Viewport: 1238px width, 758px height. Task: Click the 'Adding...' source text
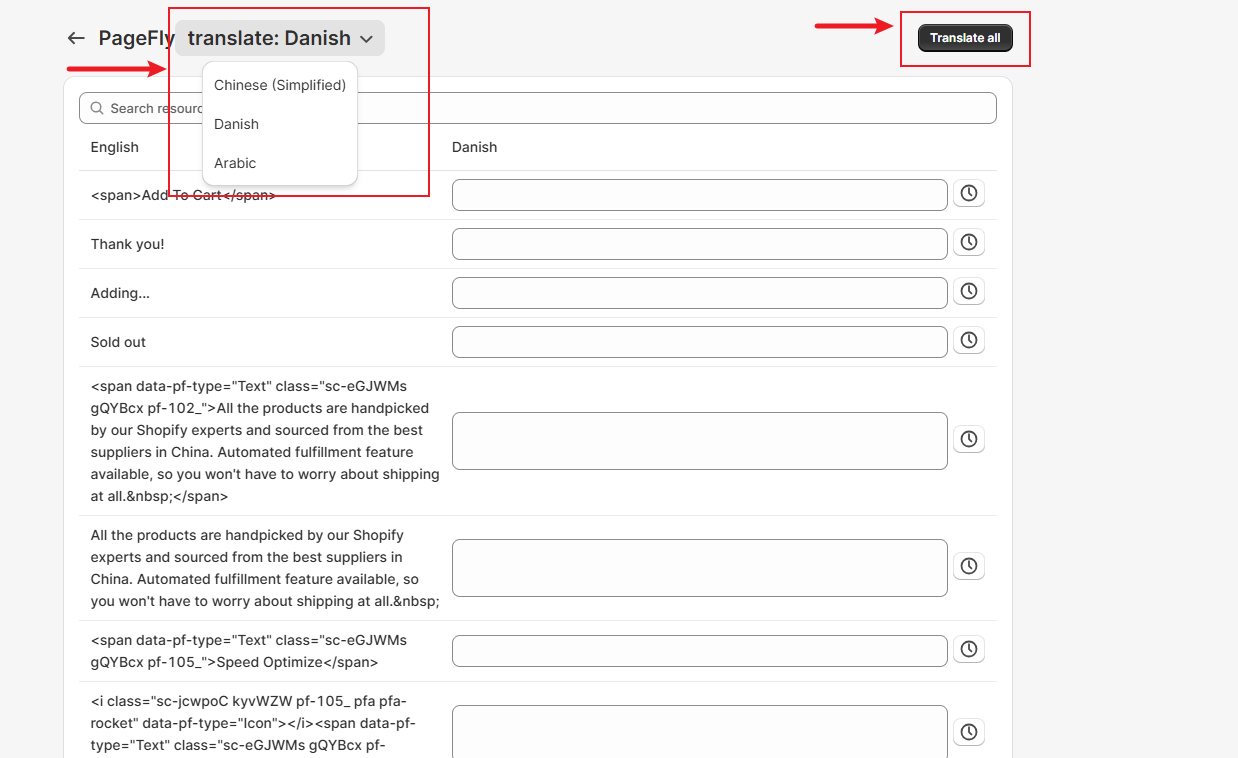pyautogui.click(x=120, y=293)
